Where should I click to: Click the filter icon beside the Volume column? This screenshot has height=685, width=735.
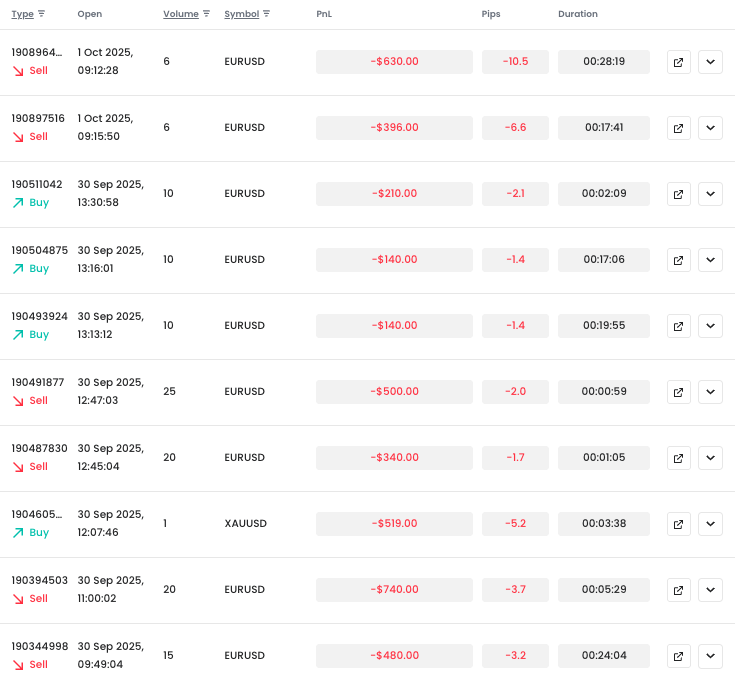click(206, 15)
